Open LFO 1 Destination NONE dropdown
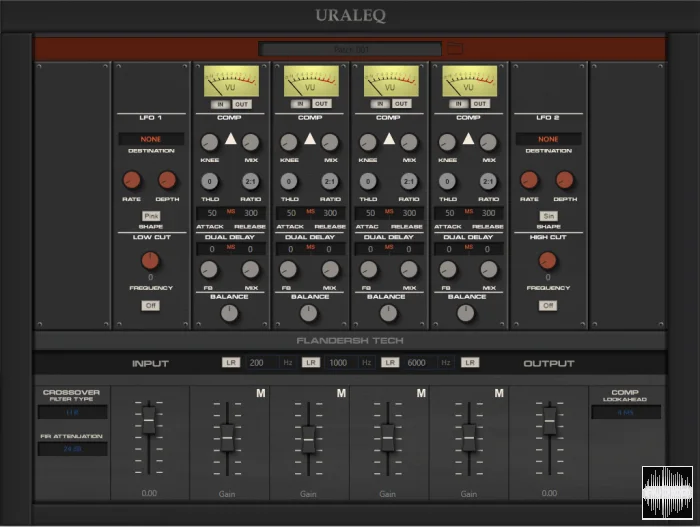The width and height of the screenshot is (700, 527). click(x=151, y=139)
